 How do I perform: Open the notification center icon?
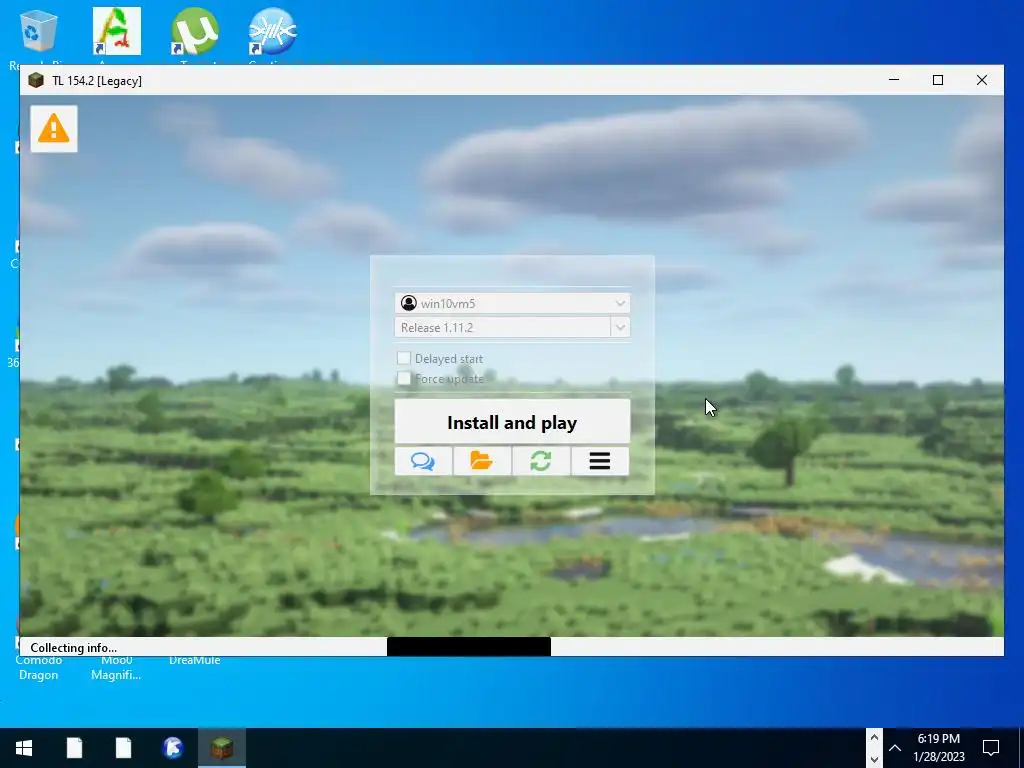point(991,748)
